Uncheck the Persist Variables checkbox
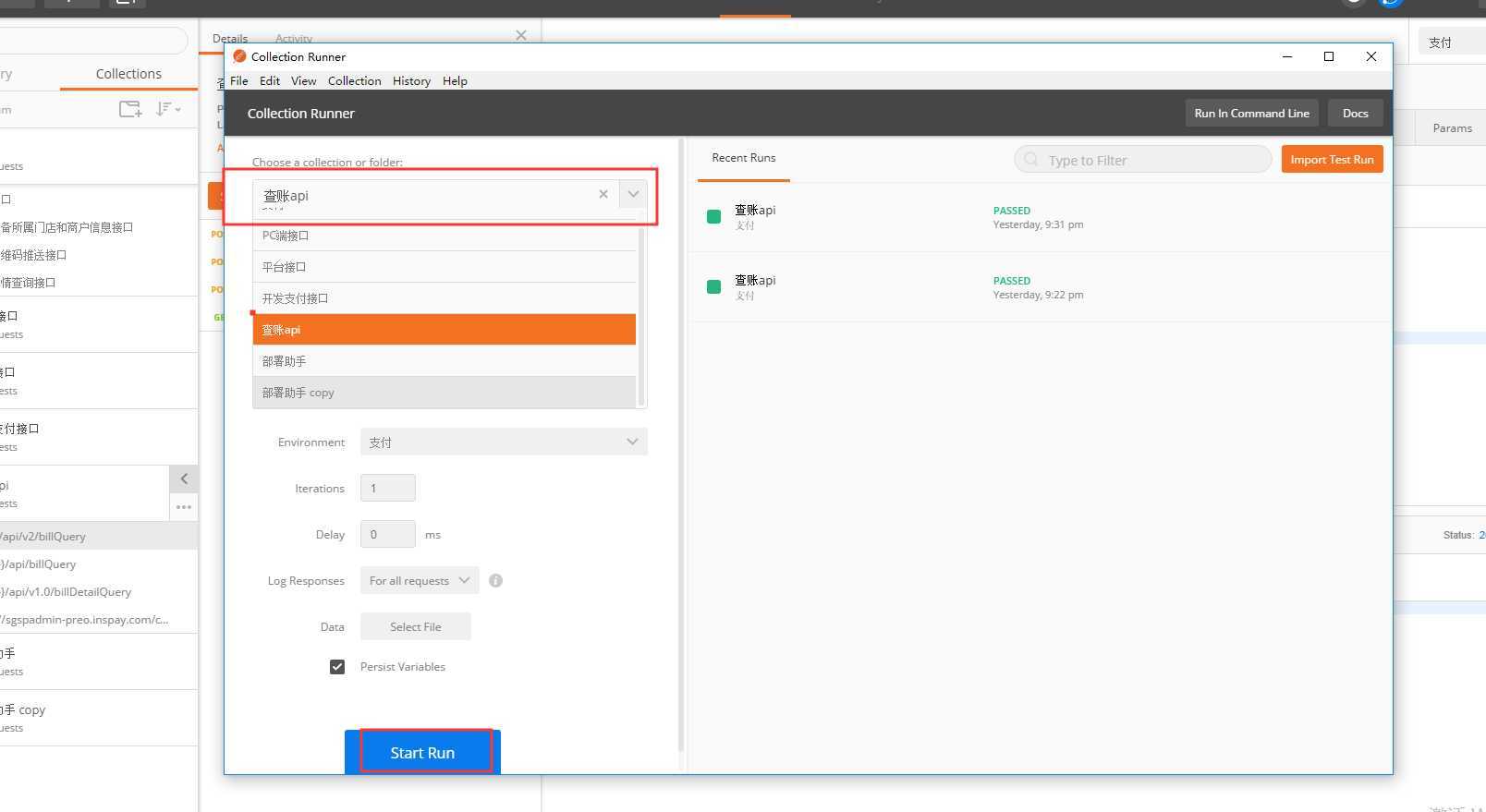The image size is (1486, 812). pos(337,667)
